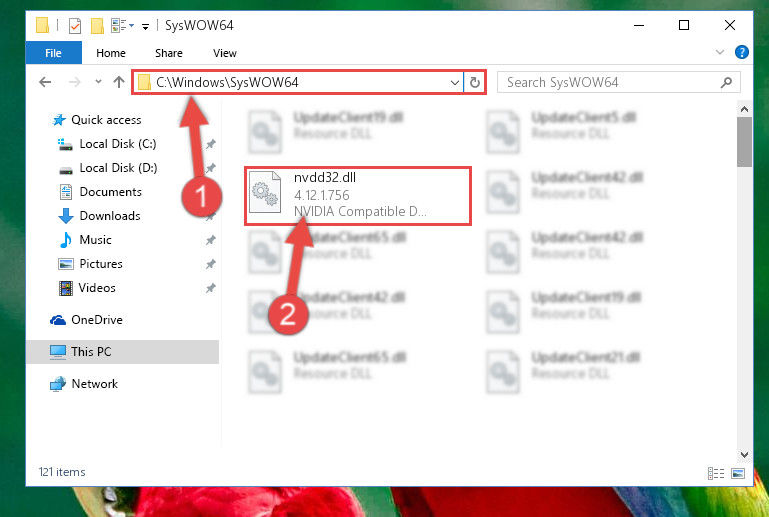Go up one folder level arrow
Screen dimensions: 769x517
pyautogui.click(x=119, y=82)
